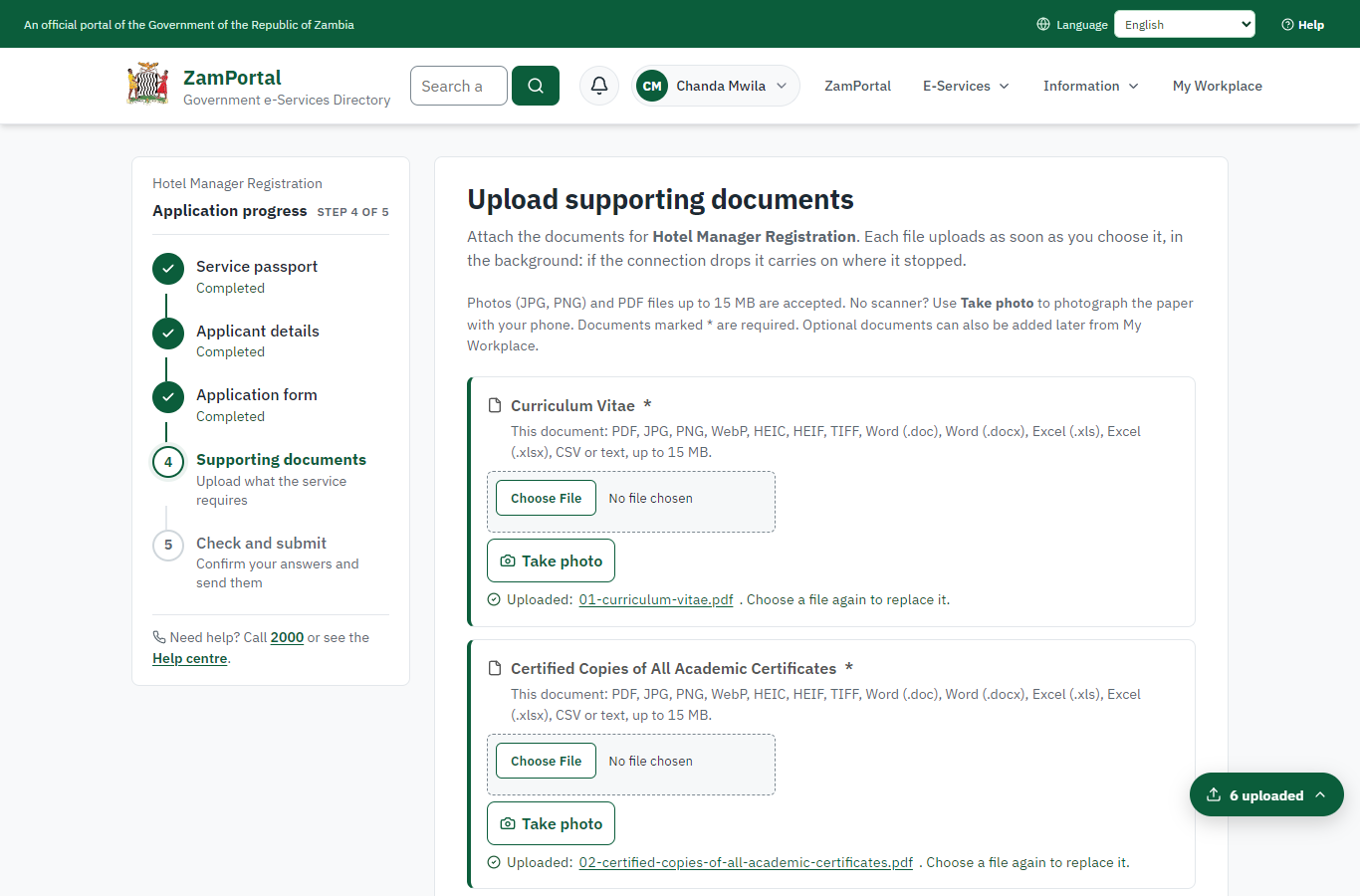Click the Service passport step title
Screen dimensions: 1360x896
(x=257, y=266)
